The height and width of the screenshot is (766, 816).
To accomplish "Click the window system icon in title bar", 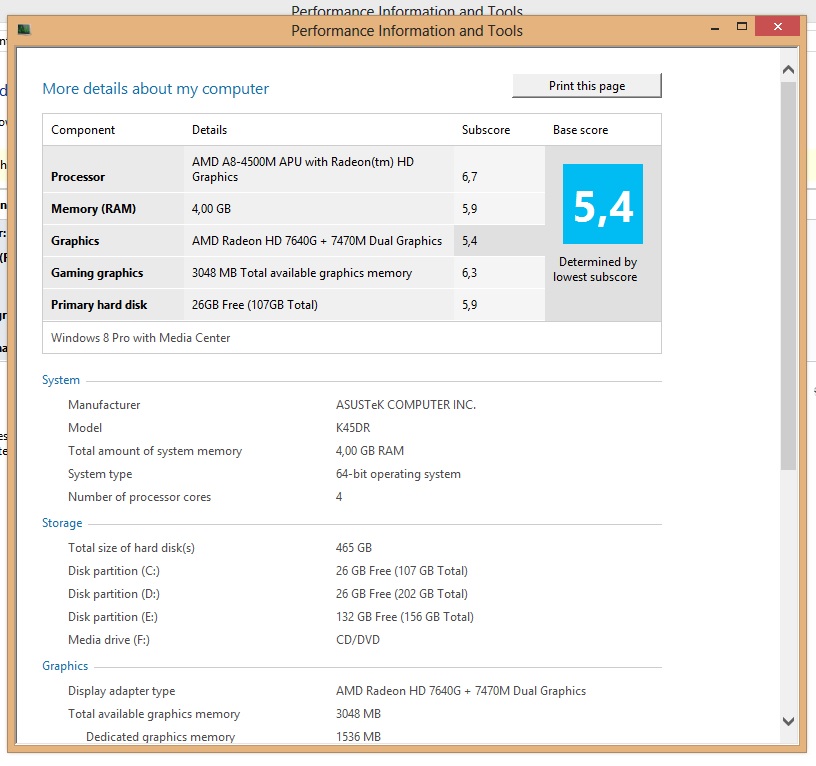I will pyautogui.click(x=24, y=31).
